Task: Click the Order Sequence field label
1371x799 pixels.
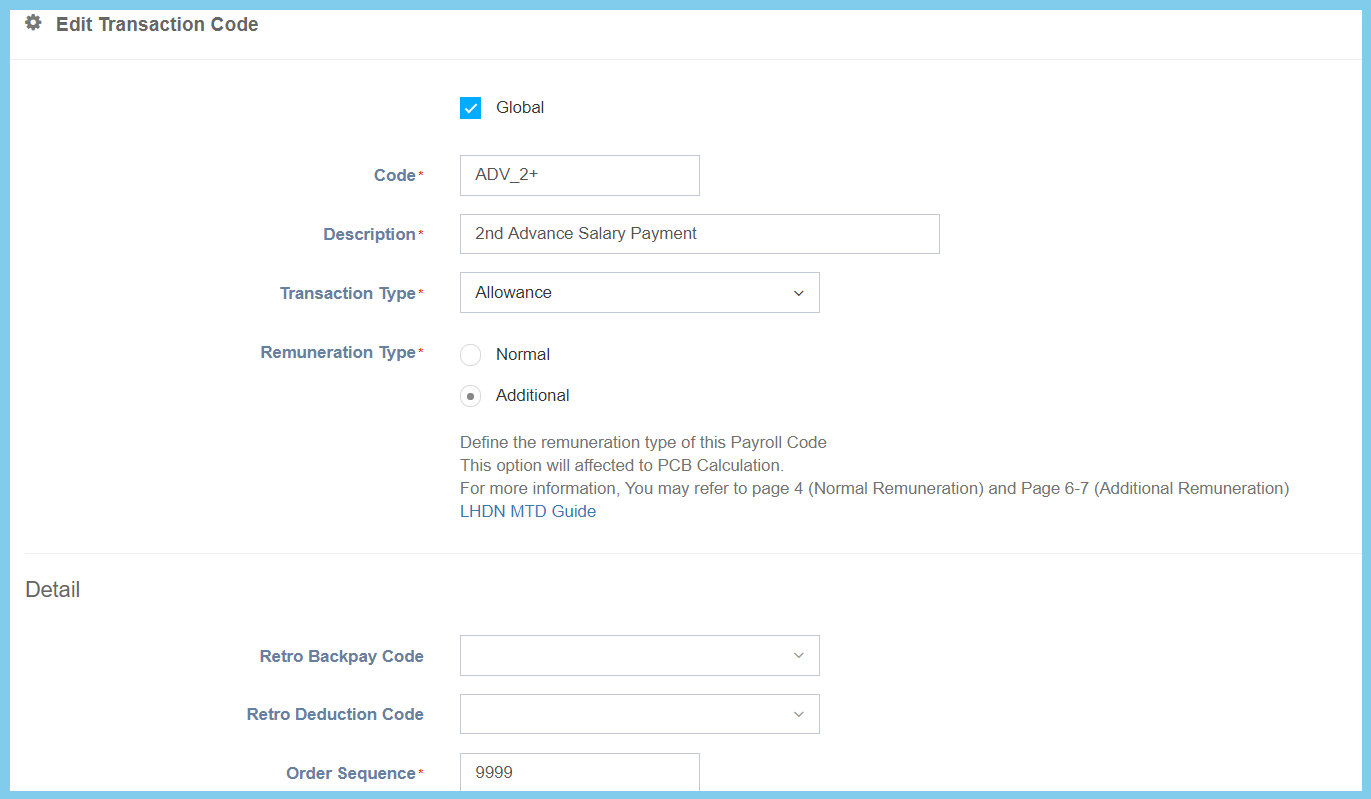Action: (x=350, y=774)
